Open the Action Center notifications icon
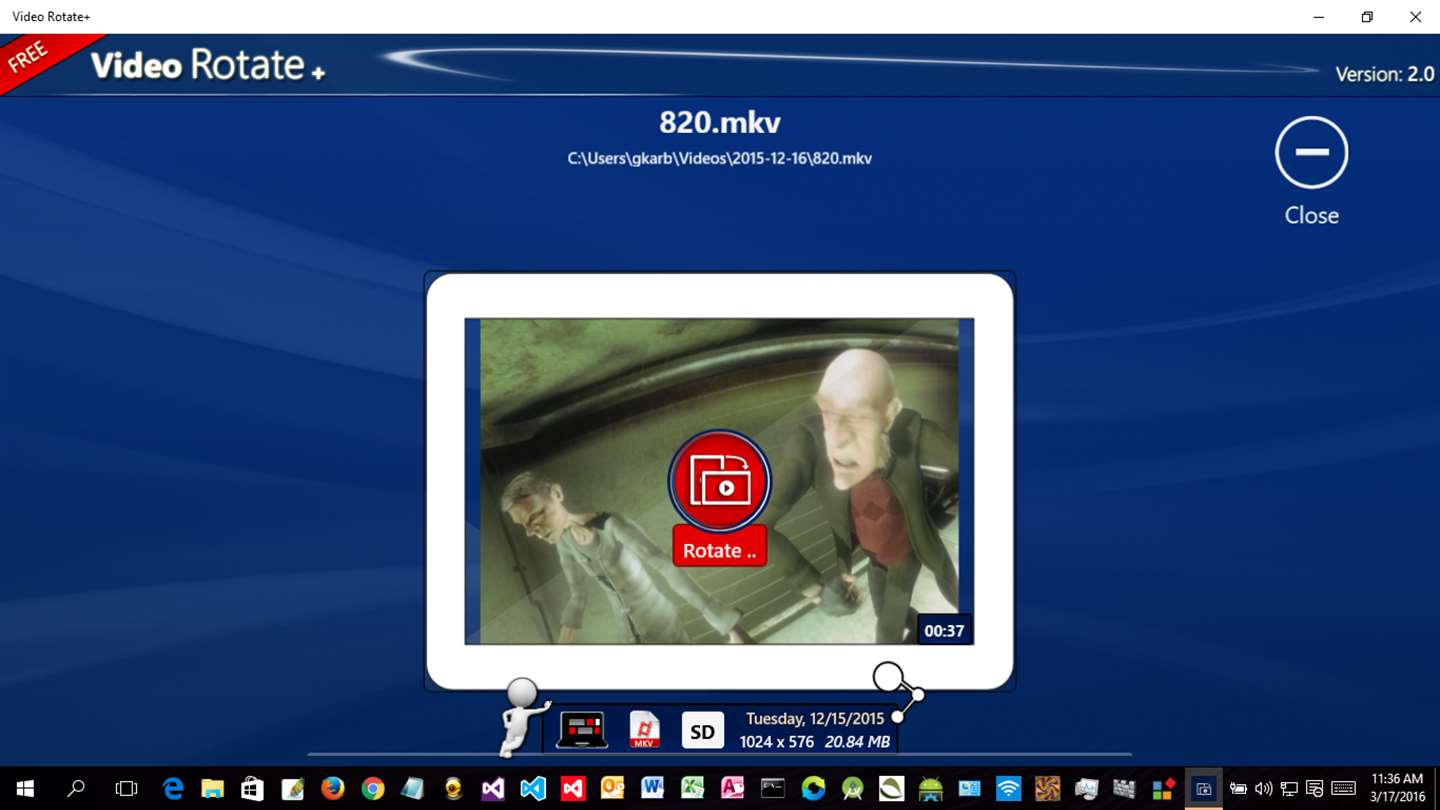This screenshot has height=810, width=1440. pos(1314,789)
